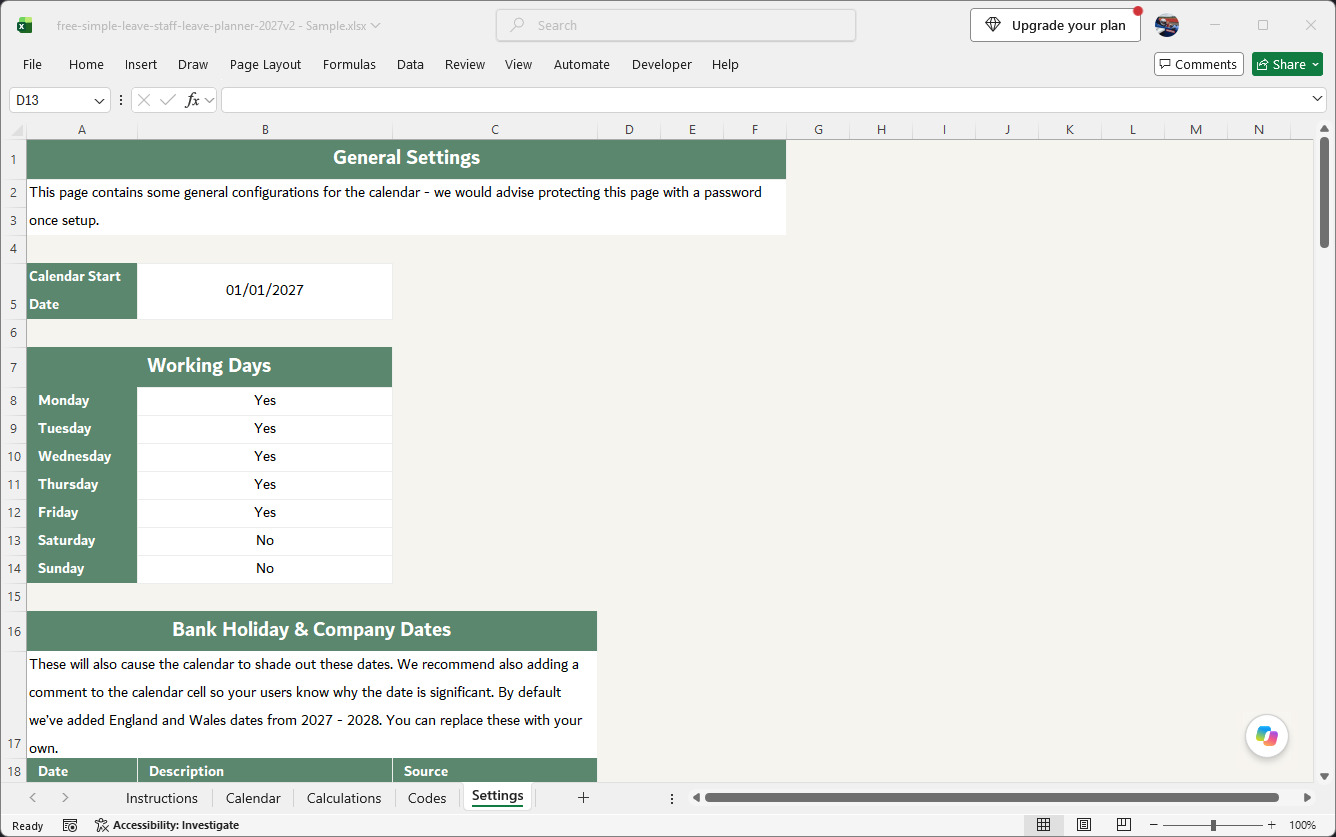This screenshot has width=1336, height=837.
Task: Click the horizontal scrollbar thumb
Action: click(991, 798)
